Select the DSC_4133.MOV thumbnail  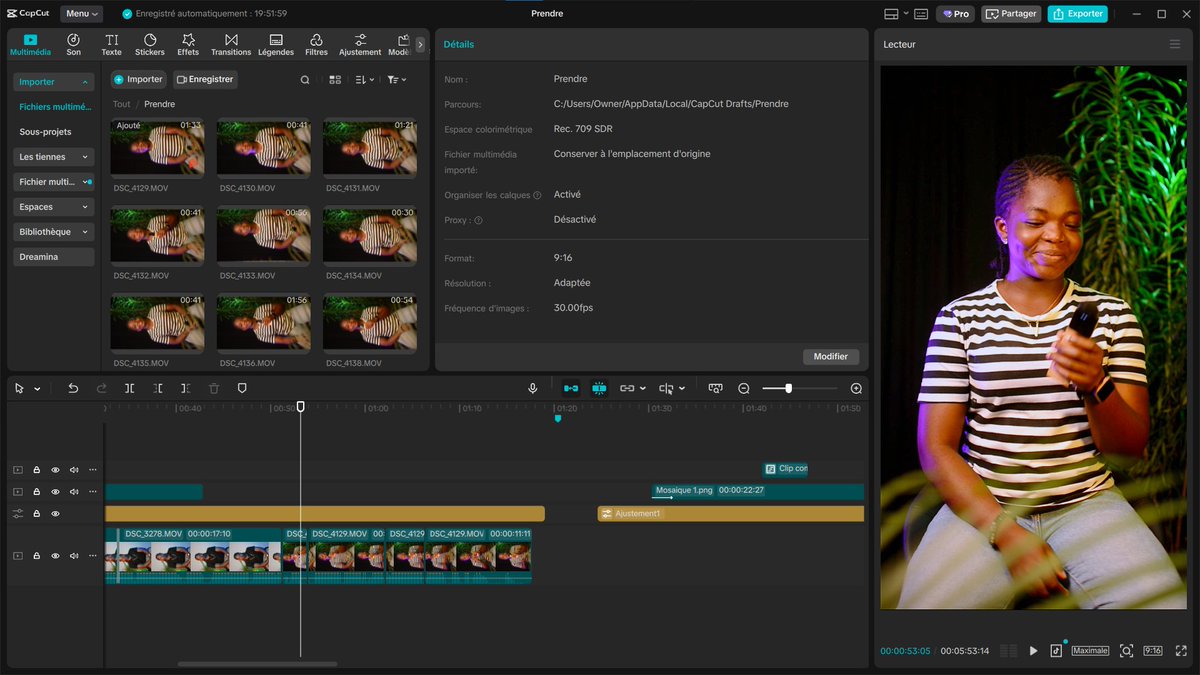point(264,235)
